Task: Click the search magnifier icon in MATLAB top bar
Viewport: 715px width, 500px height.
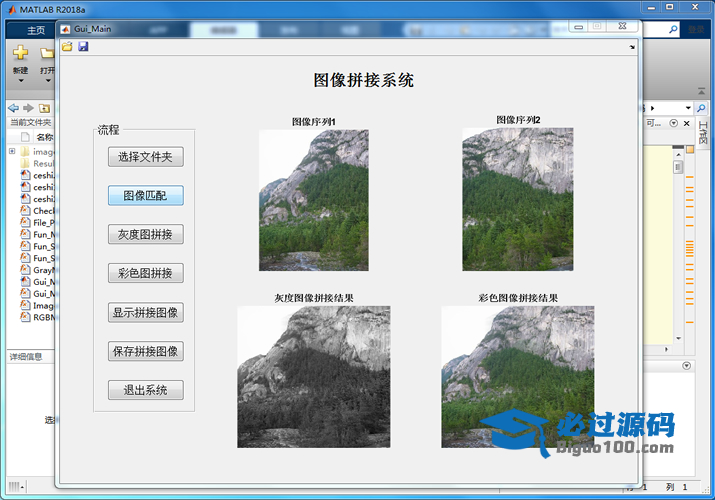Action: click(x=673, y=30)
